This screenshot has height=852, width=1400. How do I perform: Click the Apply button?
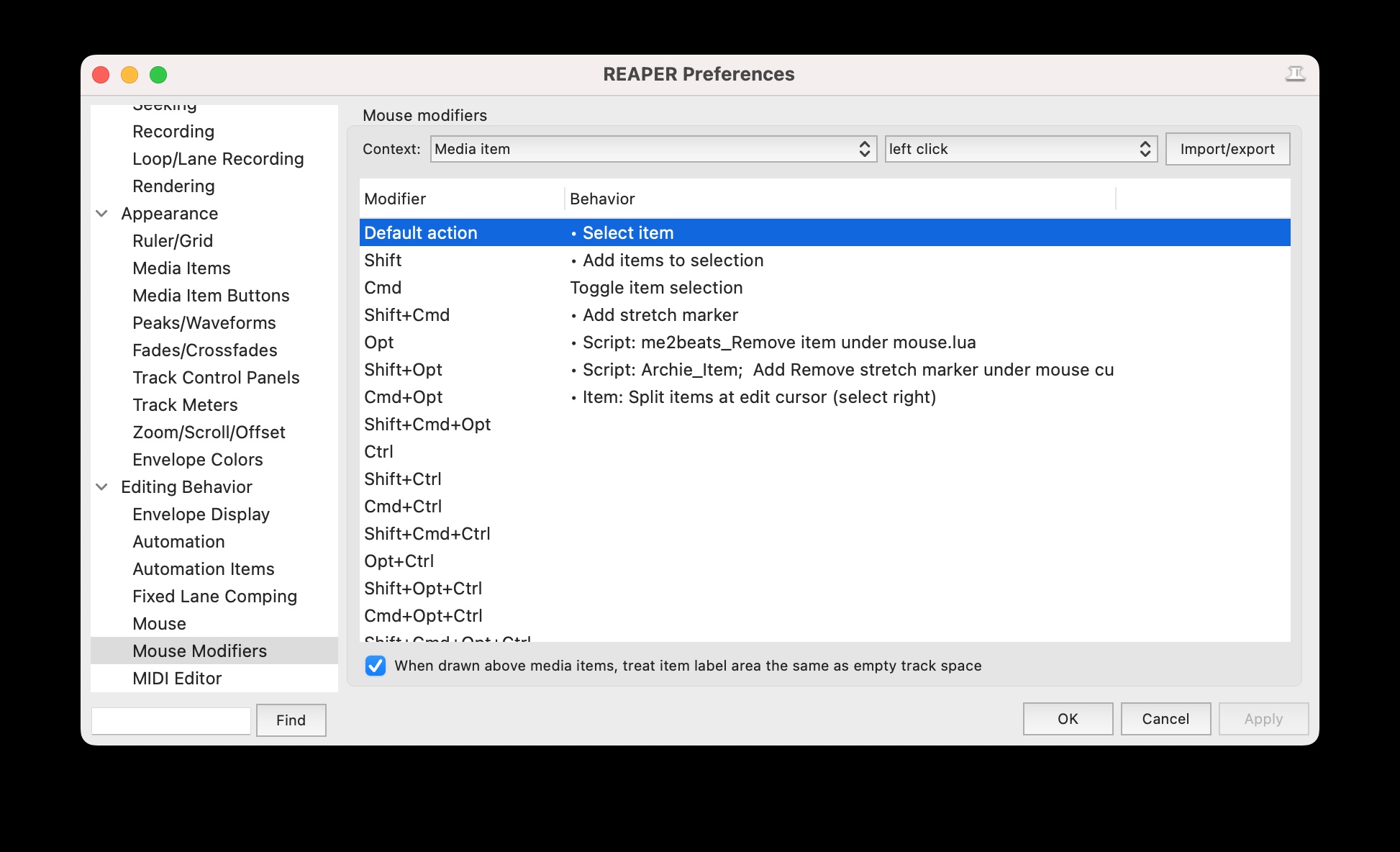(x=1263, y=719)
